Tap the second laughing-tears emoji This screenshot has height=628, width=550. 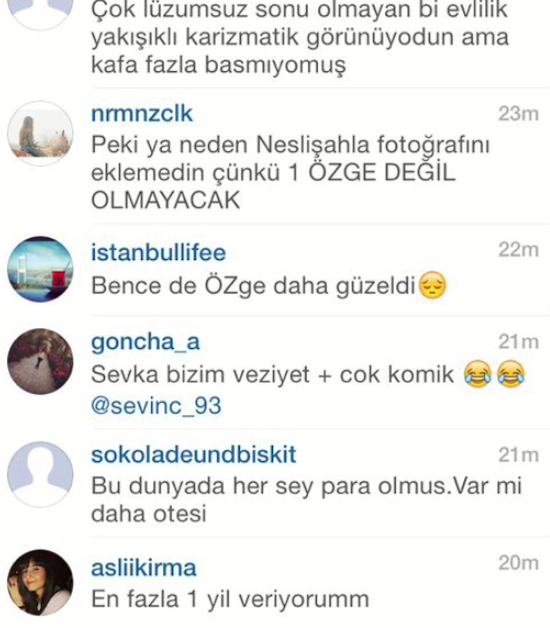coord(511,374)
